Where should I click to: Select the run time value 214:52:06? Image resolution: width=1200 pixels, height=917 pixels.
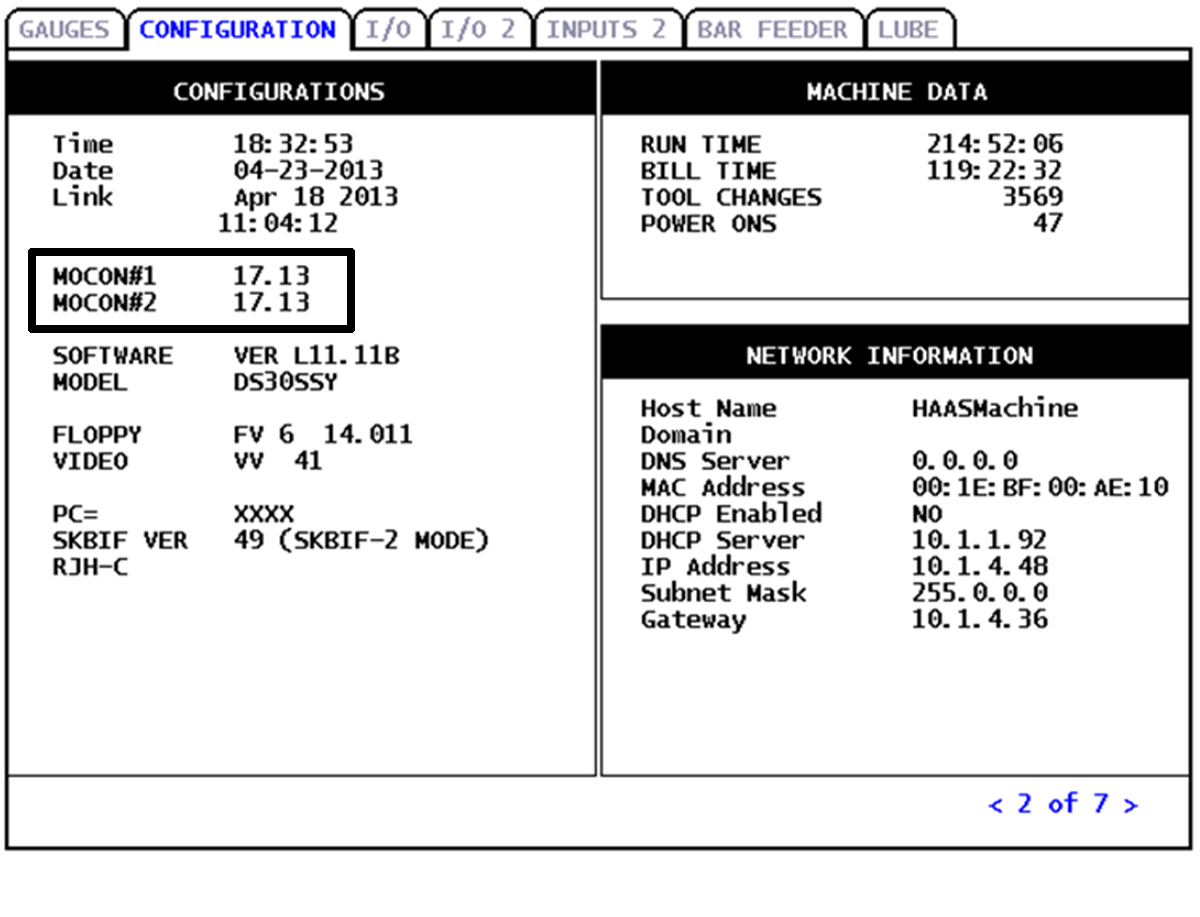995,145
